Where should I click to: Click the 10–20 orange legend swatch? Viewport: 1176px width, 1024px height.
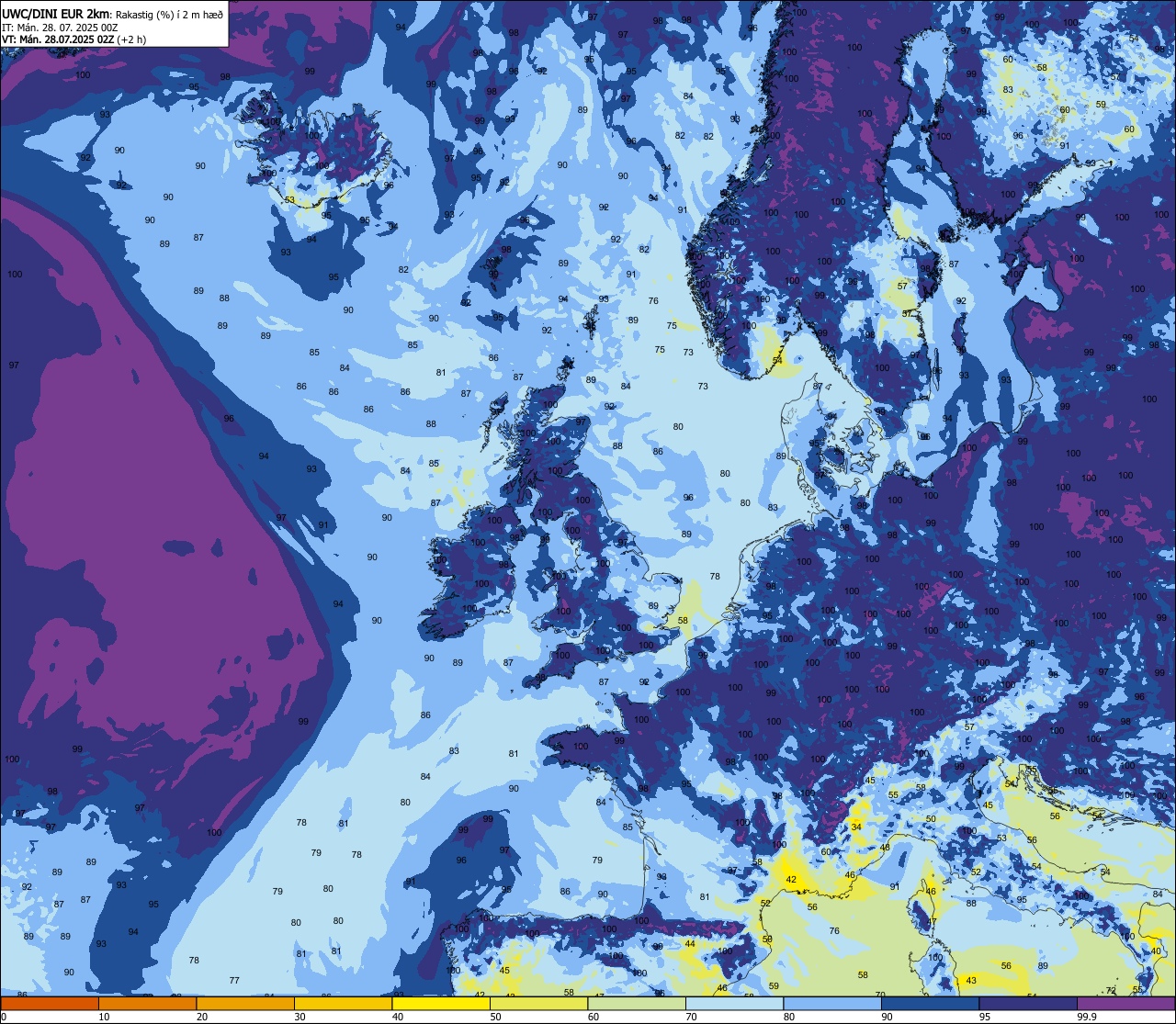coord(147,1004)
